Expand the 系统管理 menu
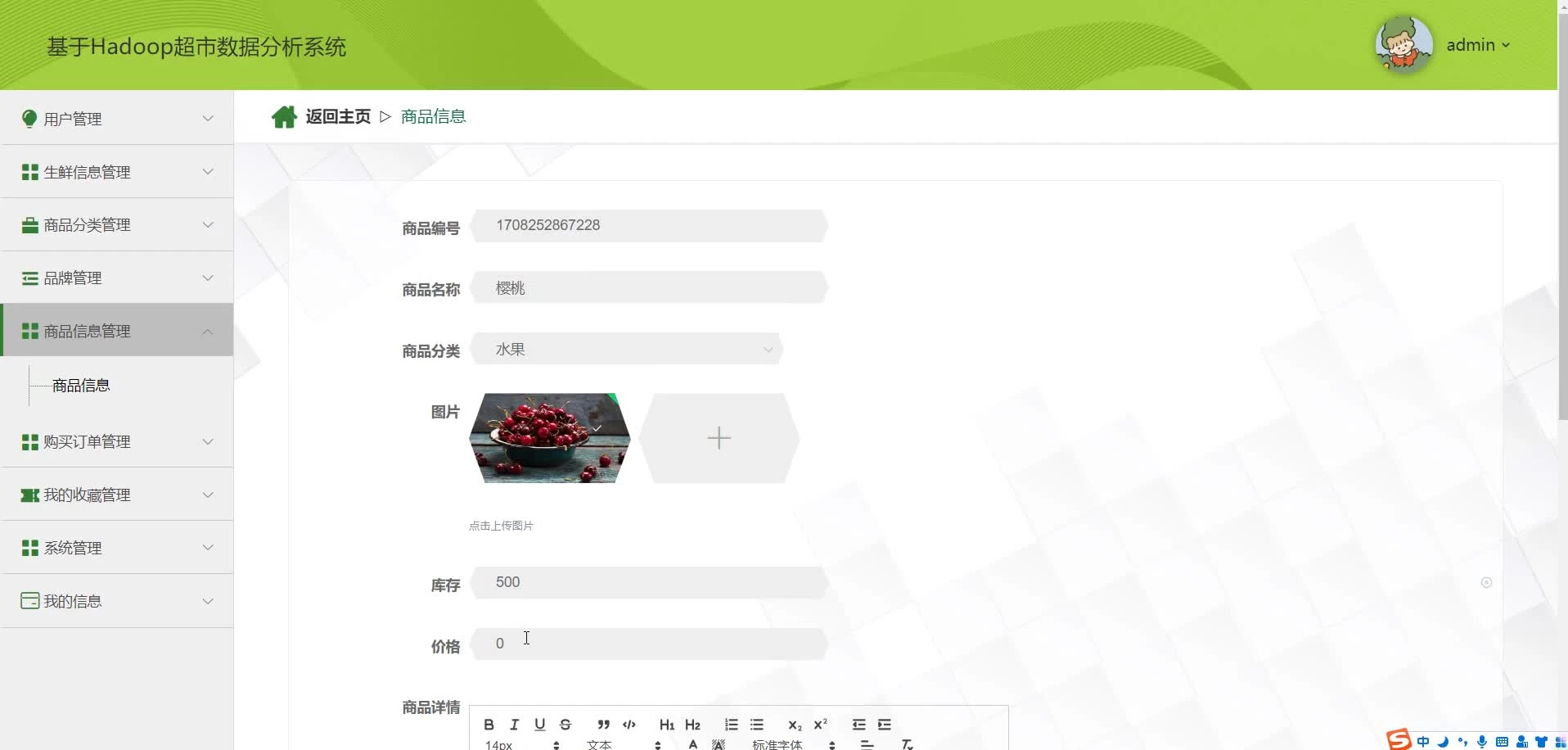 click(x=117, y=548)
